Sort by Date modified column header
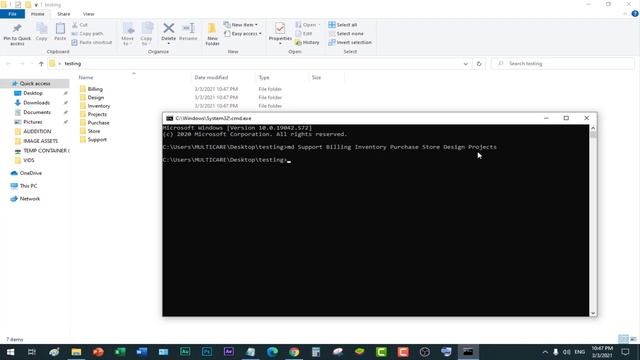This screenshot has height=360, width=640. pos(211,77)
